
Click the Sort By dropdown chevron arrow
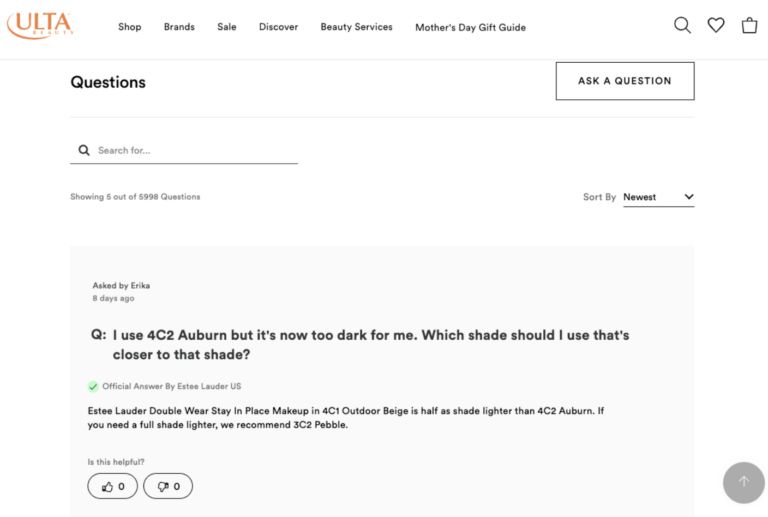click(x=689, y=197)
